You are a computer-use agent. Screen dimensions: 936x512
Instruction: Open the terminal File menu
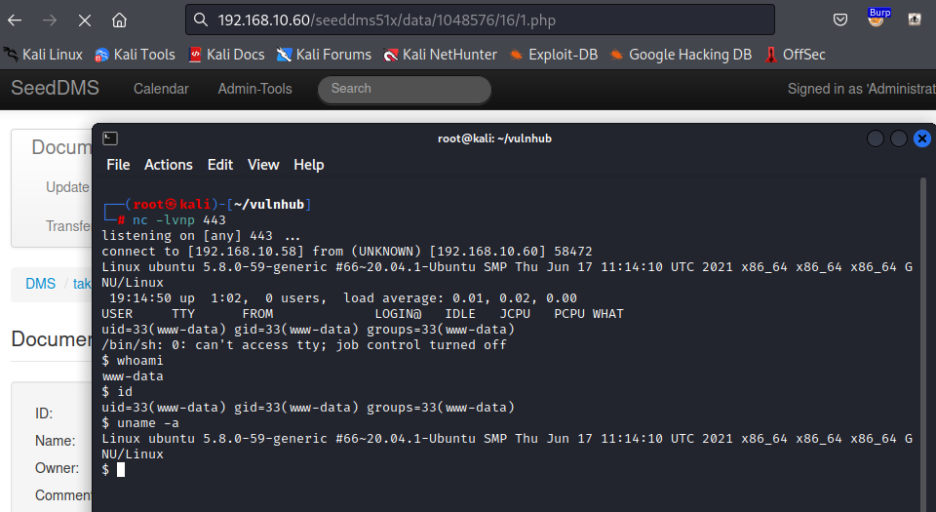click(x=118, y=165)
